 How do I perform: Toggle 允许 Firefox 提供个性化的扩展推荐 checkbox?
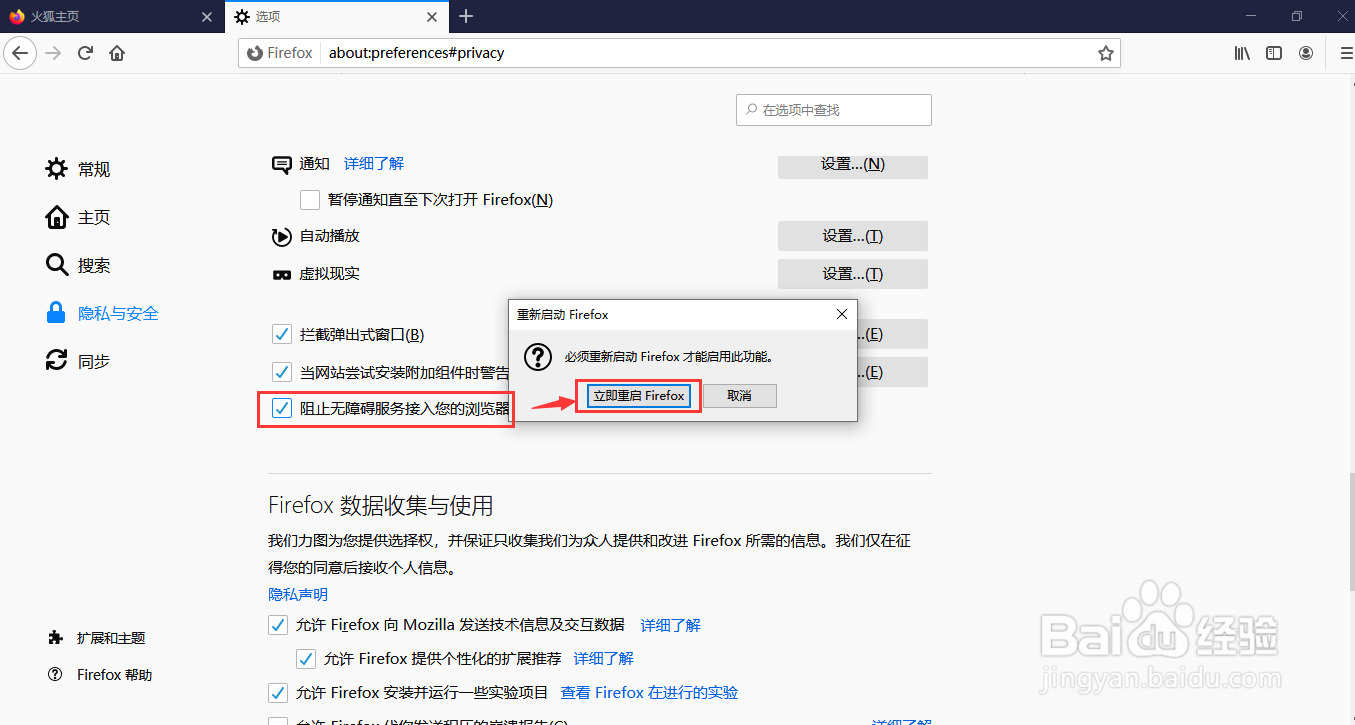pyautogui.click(x=306, y=659)
